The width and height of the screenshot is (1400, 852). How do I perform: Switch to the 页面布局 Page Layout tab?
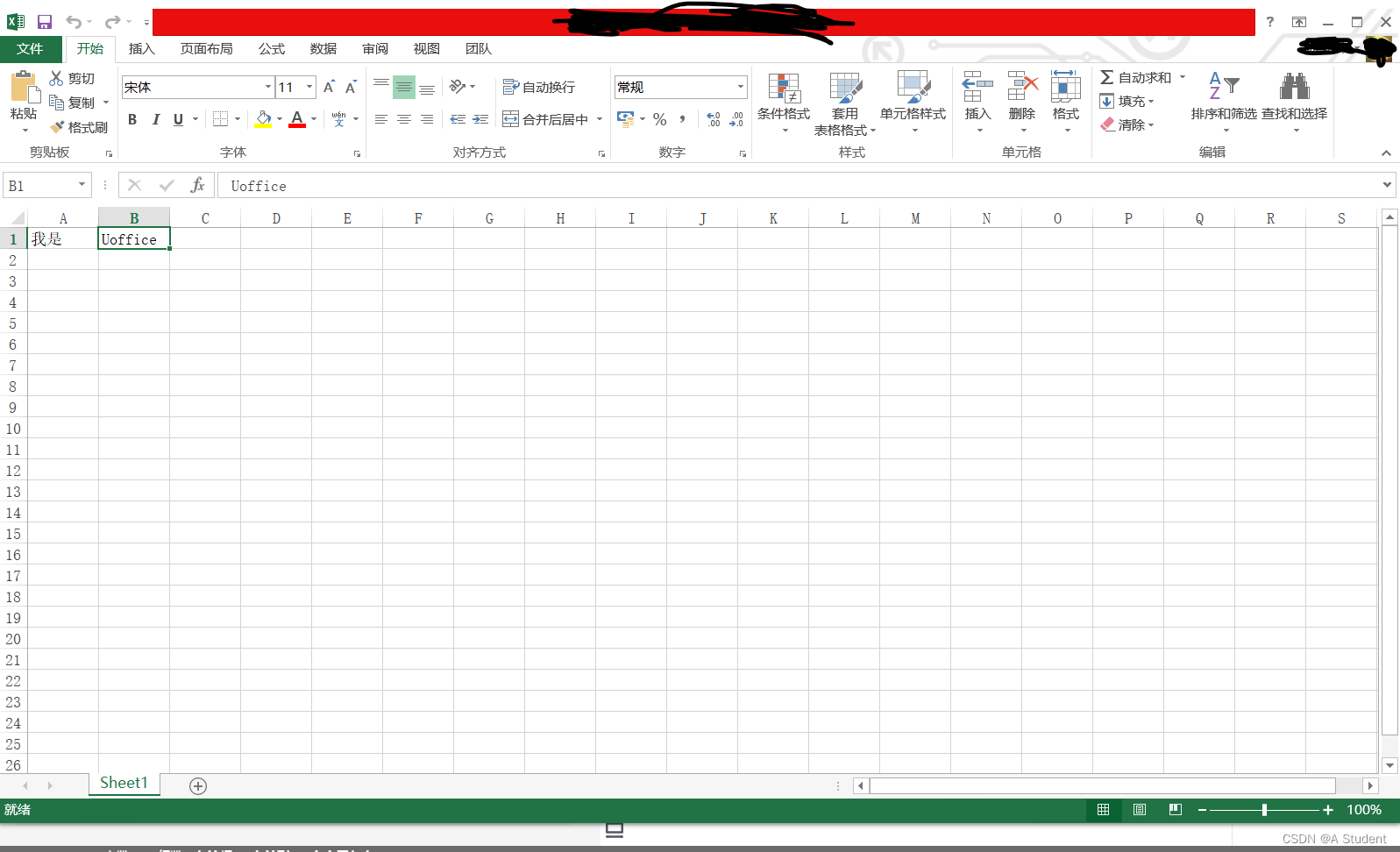click(x=207, y=49)
